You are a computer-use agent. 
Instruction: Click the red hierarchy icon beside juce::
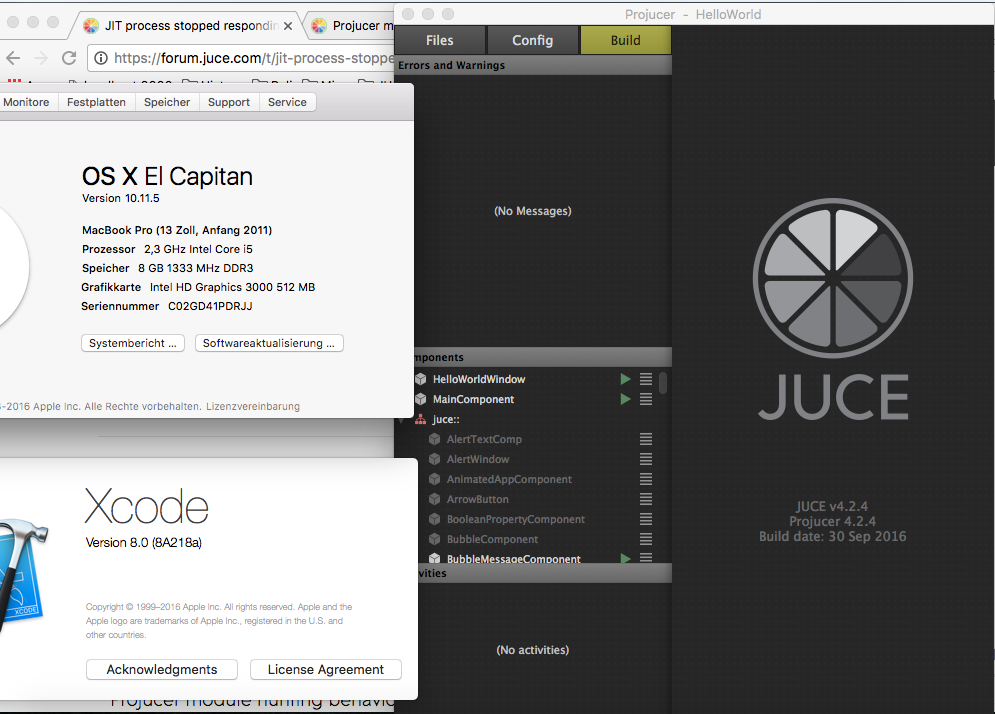tap(420, 420)
